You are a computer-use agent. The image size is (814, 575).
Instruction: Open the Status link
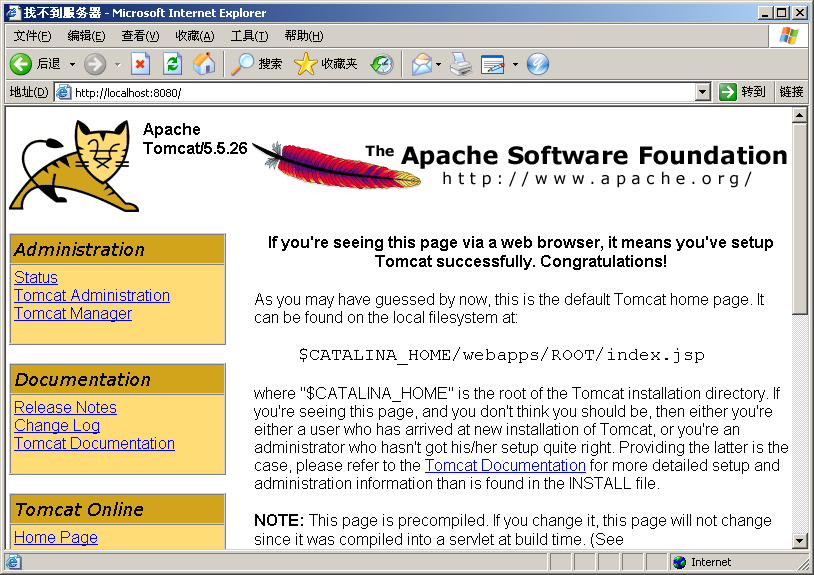tap(36, 278)
